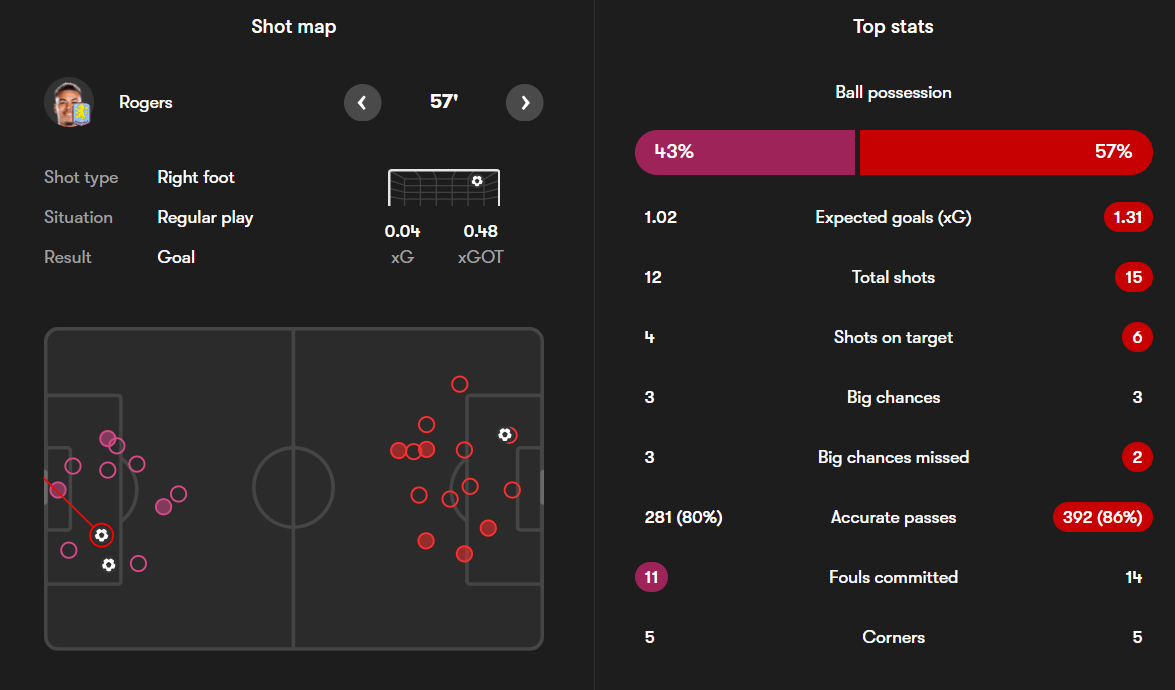
Task: Select the goal ball marker on the right half
Action: pos(505,435)
